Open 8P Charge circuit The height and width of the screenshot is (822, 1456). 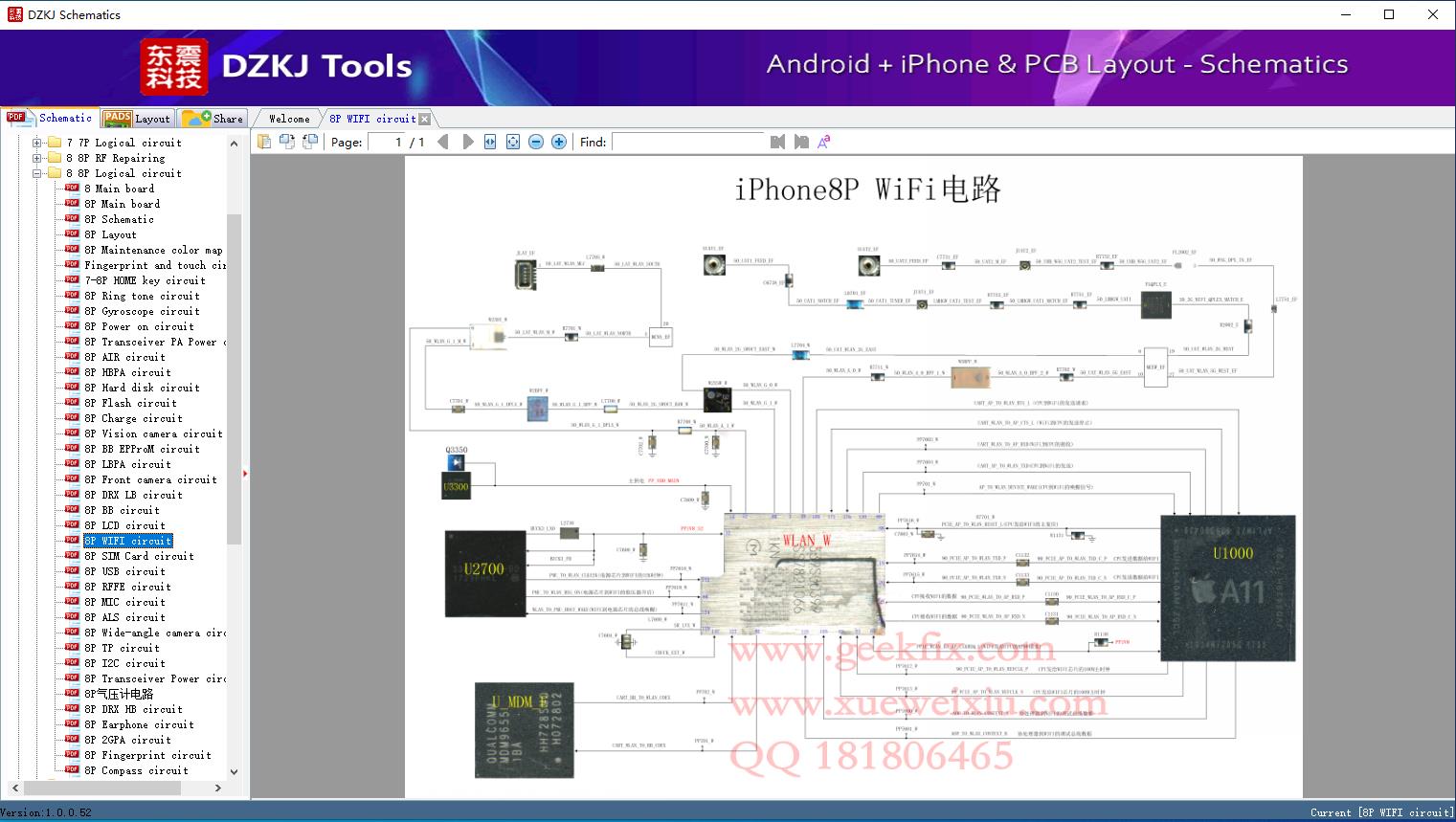pyautogui.click(x=133, y=418)
